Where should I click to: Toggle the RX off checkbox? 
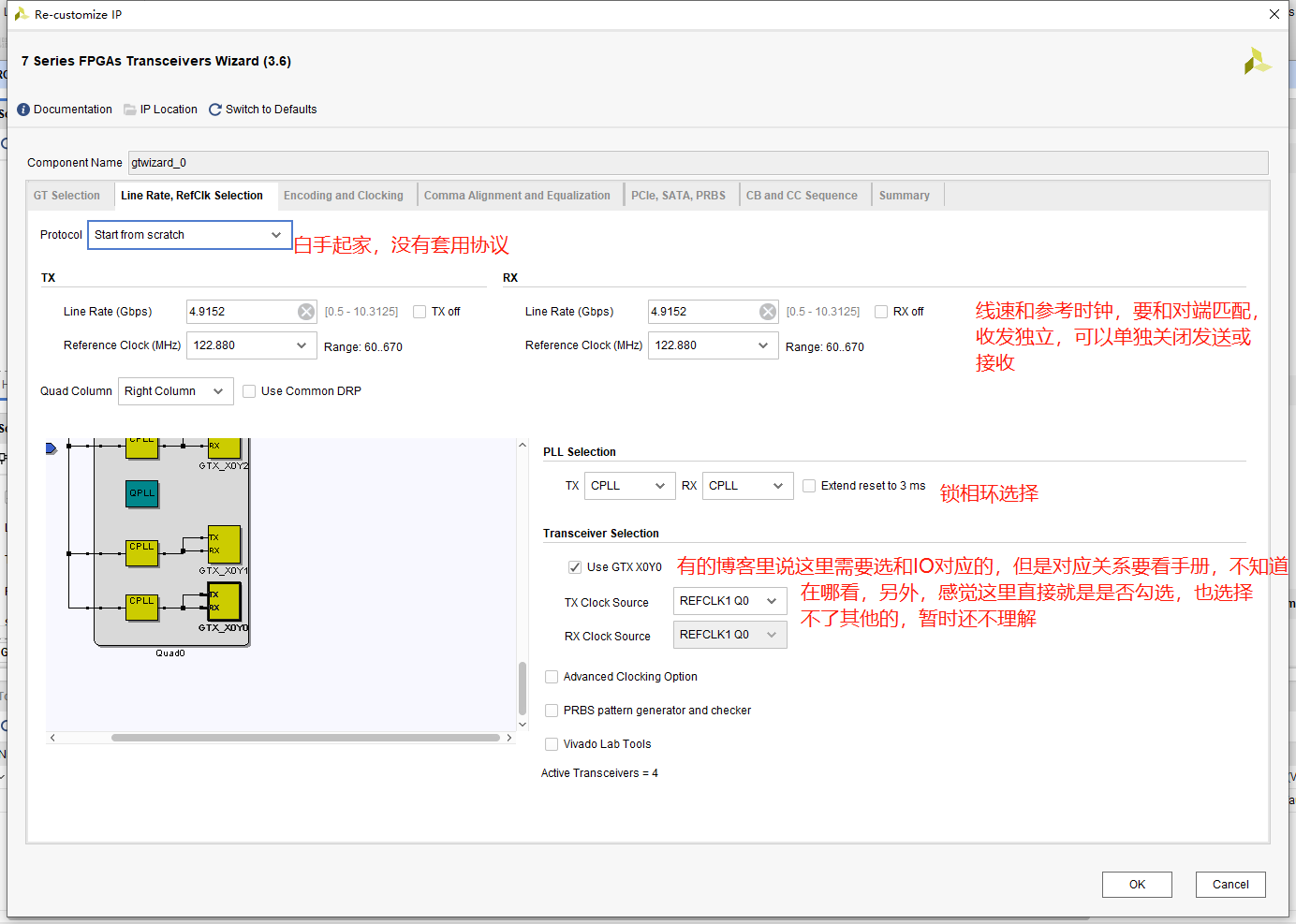(x=881, y=312)
